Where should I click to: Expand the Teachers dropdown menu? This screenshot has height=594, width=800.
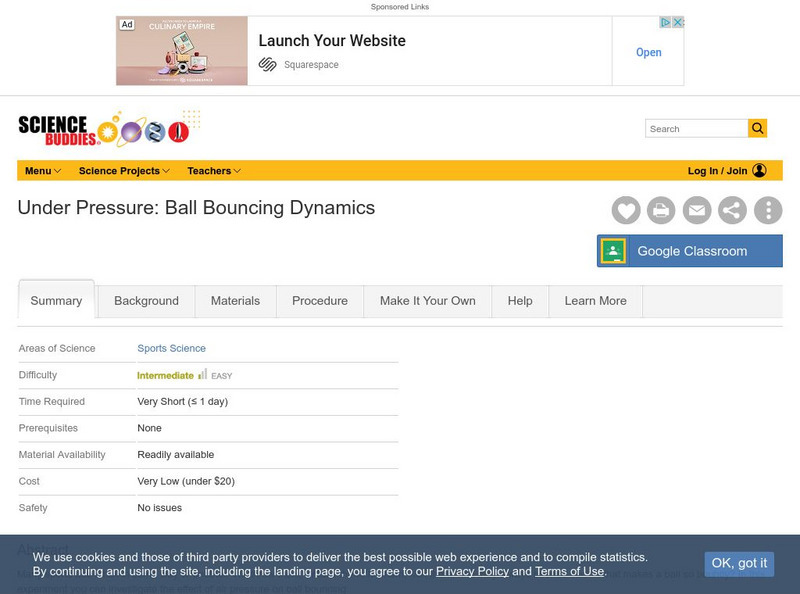[215, 171]
